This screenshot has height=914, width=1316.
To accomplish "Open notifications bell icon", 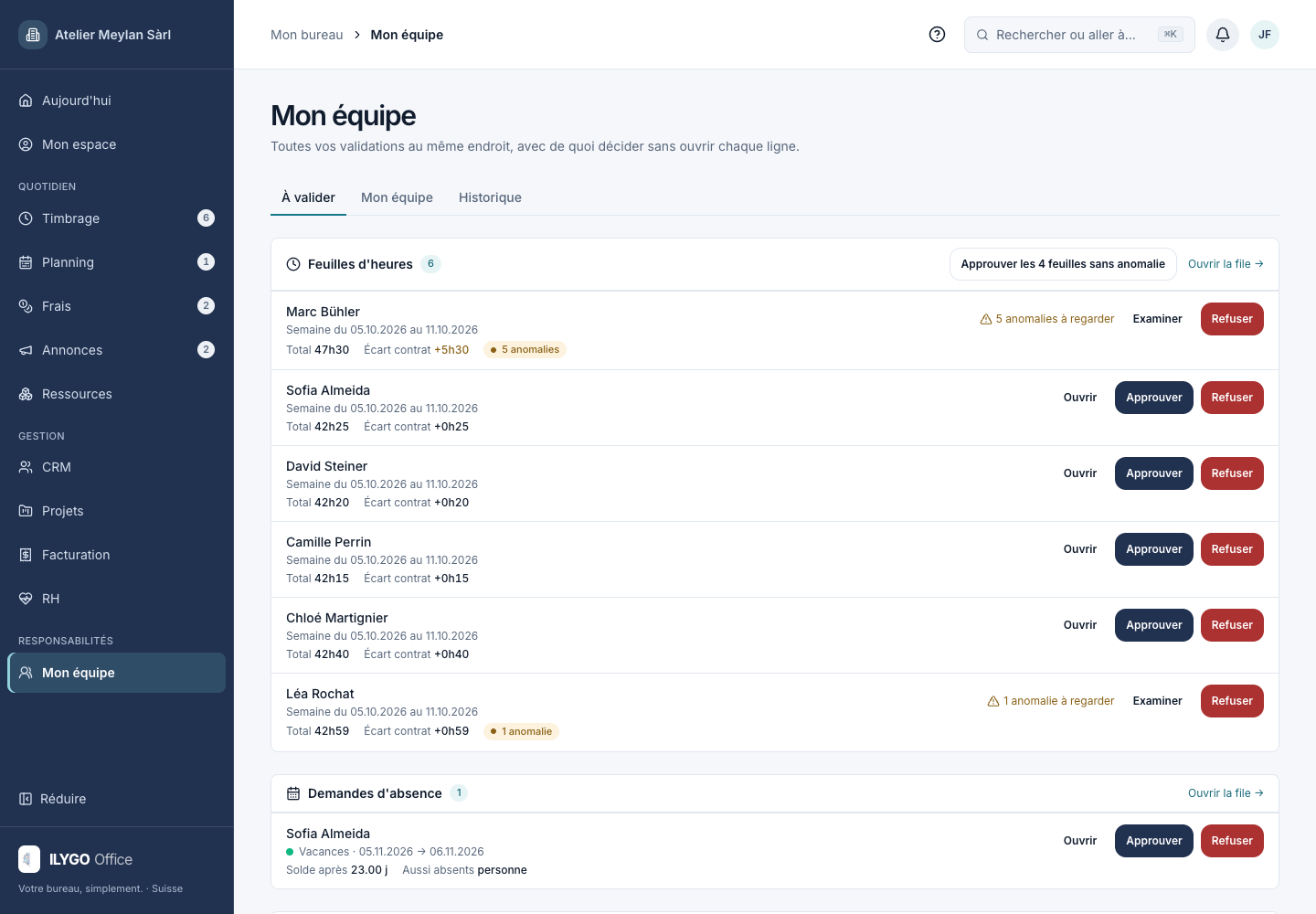I will coord(1223,35).
